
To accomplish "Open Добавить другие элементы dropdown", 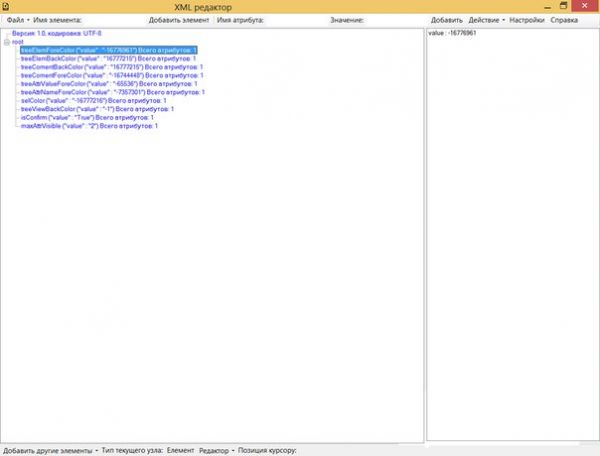I will coord(51,451).
